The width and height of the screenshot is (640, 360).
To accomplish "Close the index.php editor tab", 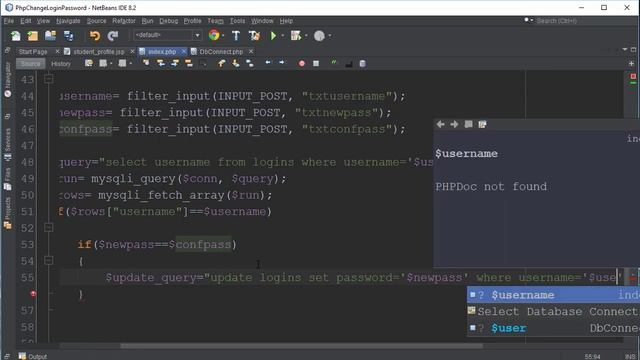I will coord(184,51).
